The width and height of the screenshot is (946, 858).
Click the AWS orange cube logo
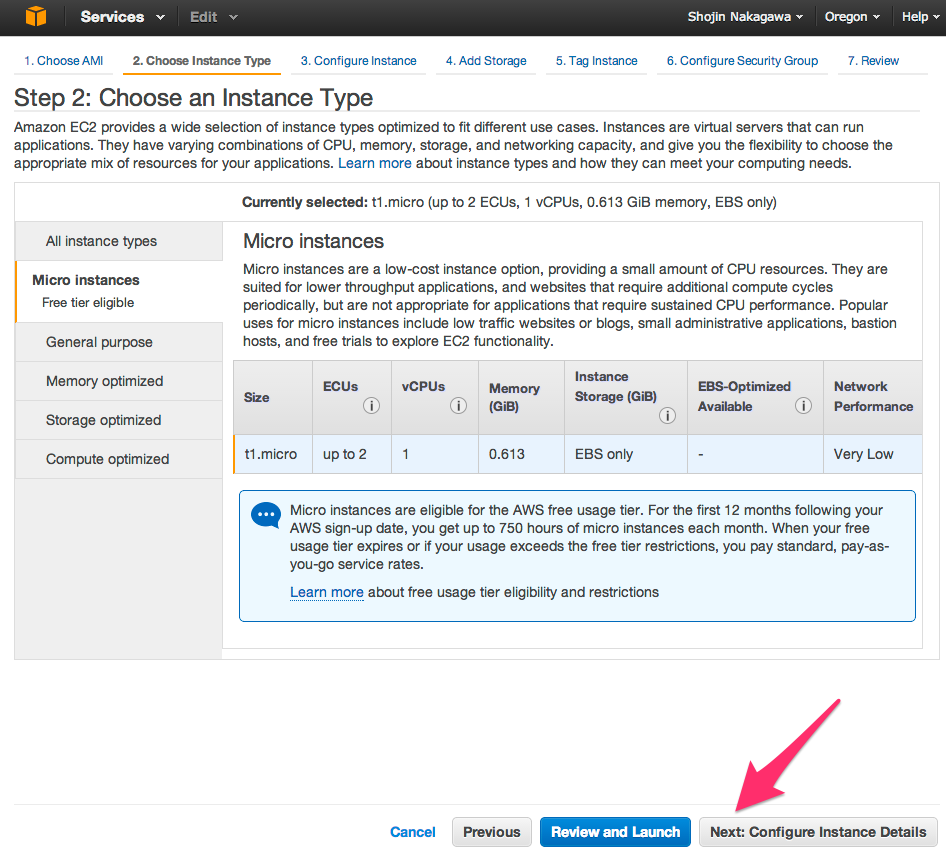[x=36, y=16]
